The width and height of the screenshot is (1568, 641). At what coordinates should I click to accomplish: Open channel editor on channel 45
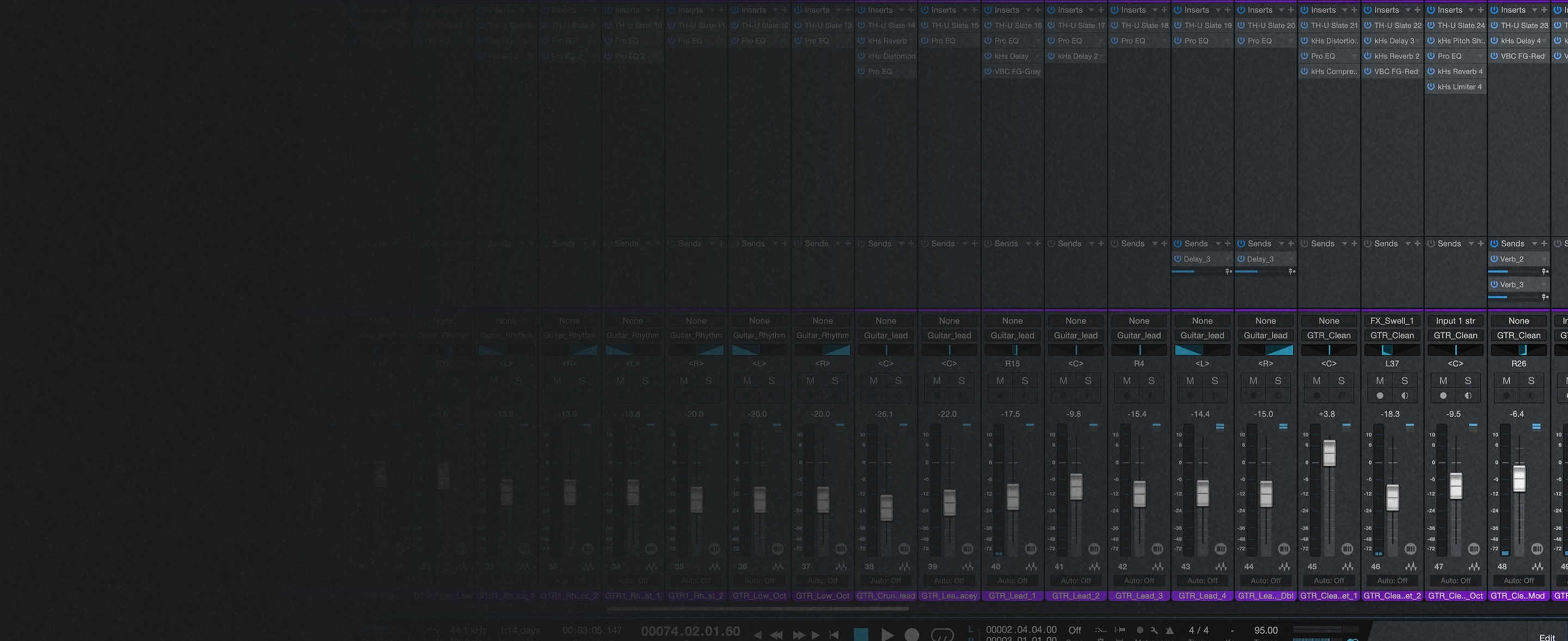[1346, 549]
